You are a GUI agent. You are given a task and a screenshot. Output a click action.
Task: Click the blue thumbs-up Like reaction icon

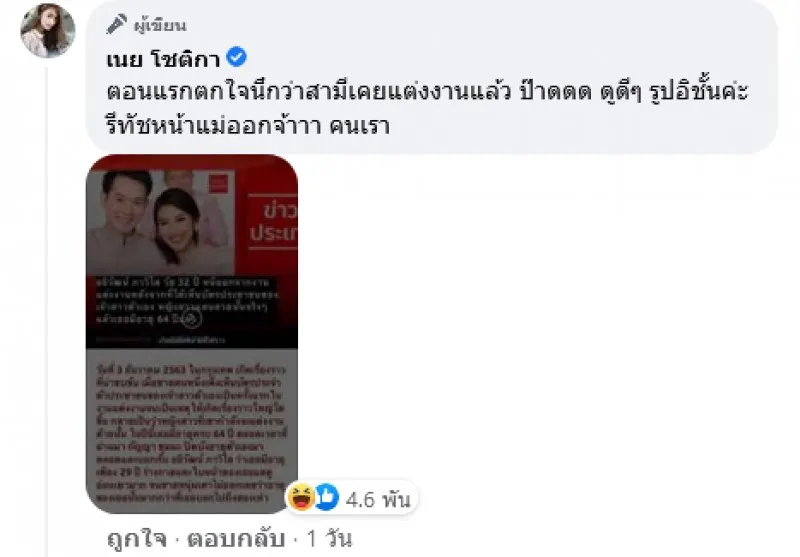(x=327, y=497)
